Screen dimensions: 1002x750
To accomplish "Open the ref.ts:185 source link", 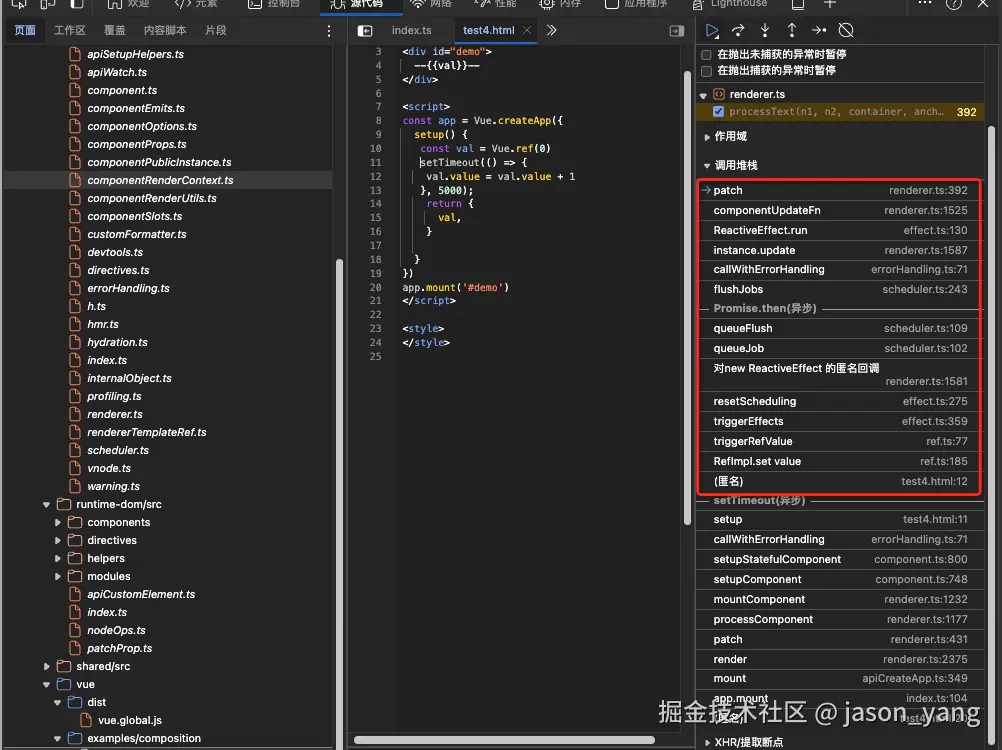I will pos(943,461).
